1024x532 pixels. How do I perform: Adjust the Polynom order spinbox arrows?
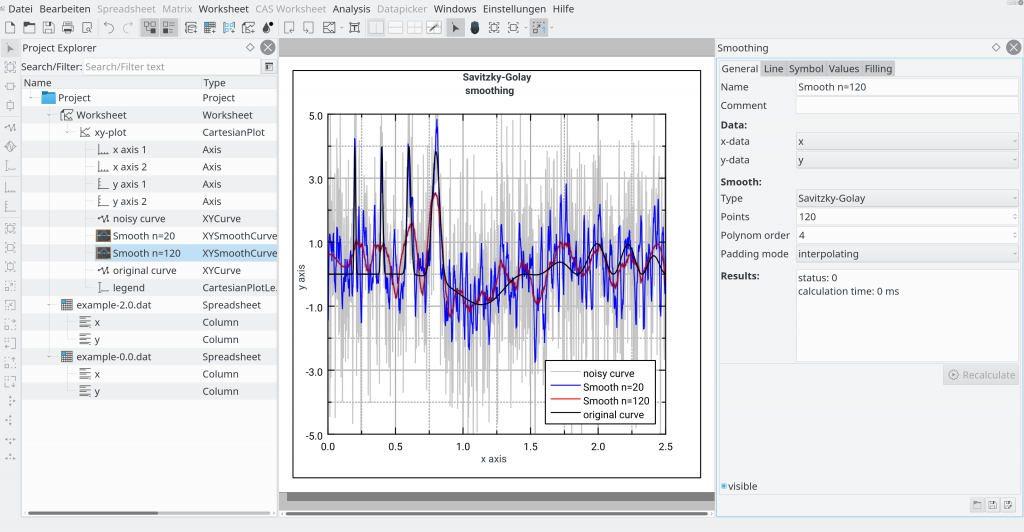[1014, 235]
